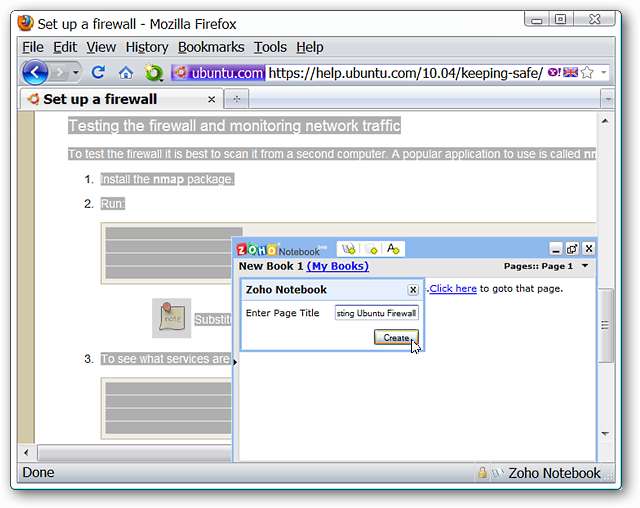Click the Yahoo icon in address bar
Screen dimensions: 640x508
(554, 73)
